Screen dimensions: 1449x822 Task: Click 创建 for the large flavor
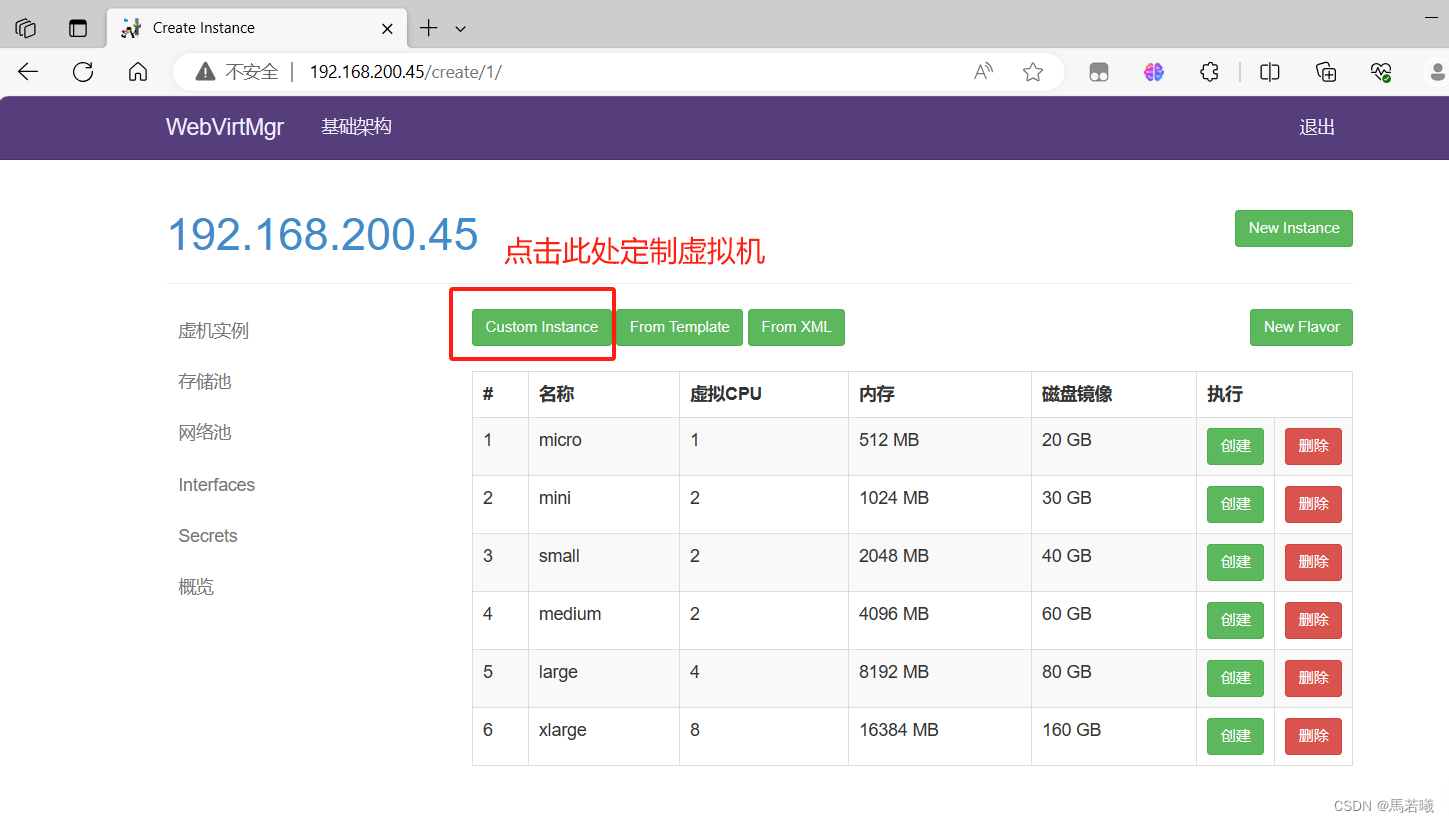click(1236, 678)
